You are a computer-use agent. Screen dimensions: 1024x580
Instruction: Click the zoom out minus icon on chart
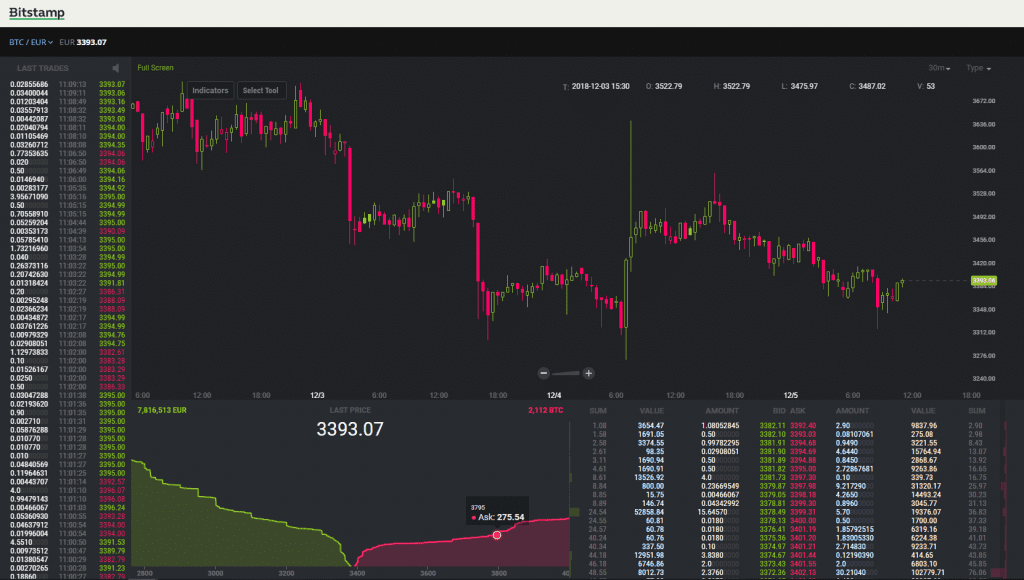click(x=543, y=373)
